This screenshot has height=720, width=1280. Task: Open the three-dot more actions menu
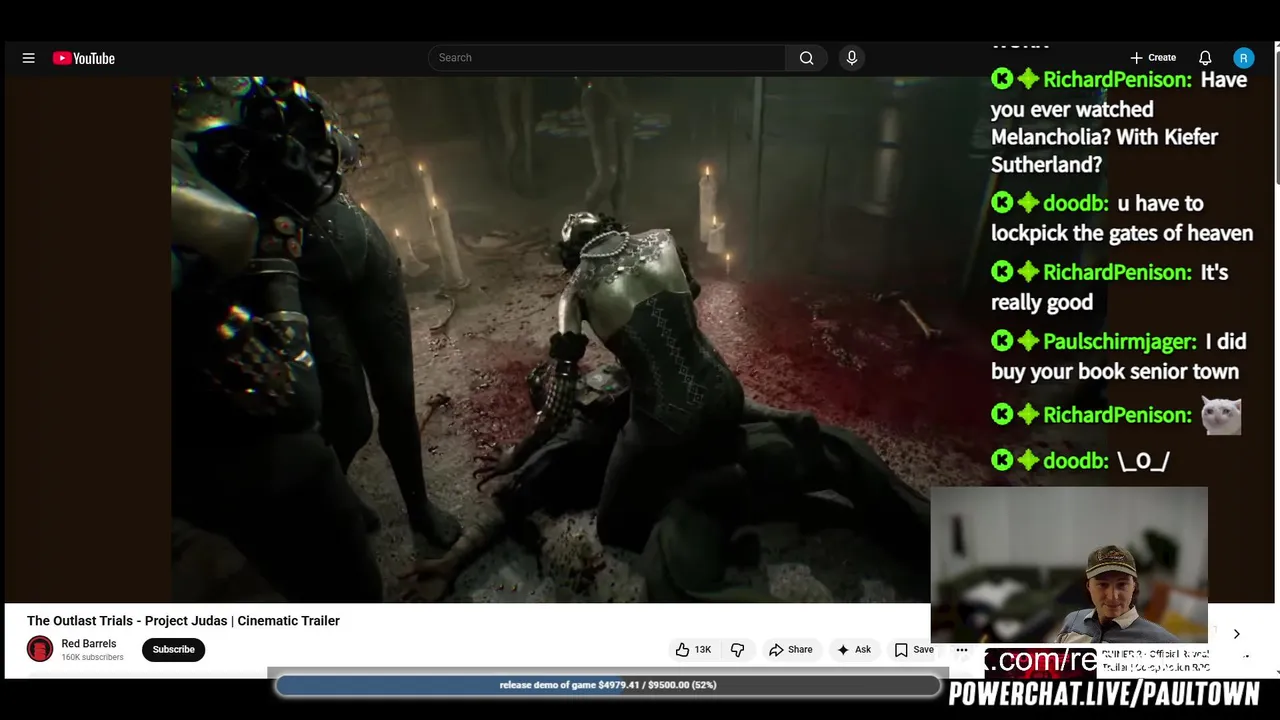pyautogui.click(x=962, y=650)
